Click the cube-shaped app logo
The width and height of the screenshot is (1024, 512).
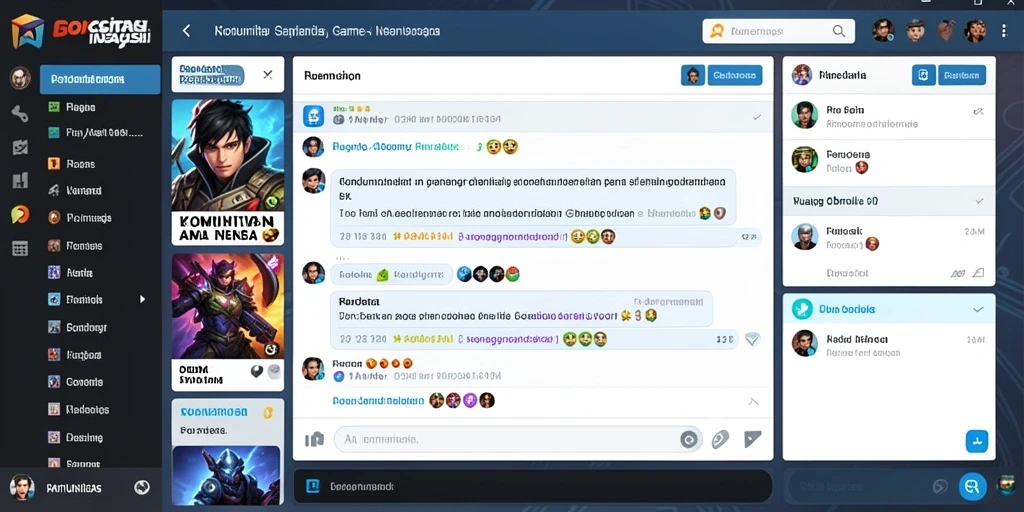click(x=27, y=31)
